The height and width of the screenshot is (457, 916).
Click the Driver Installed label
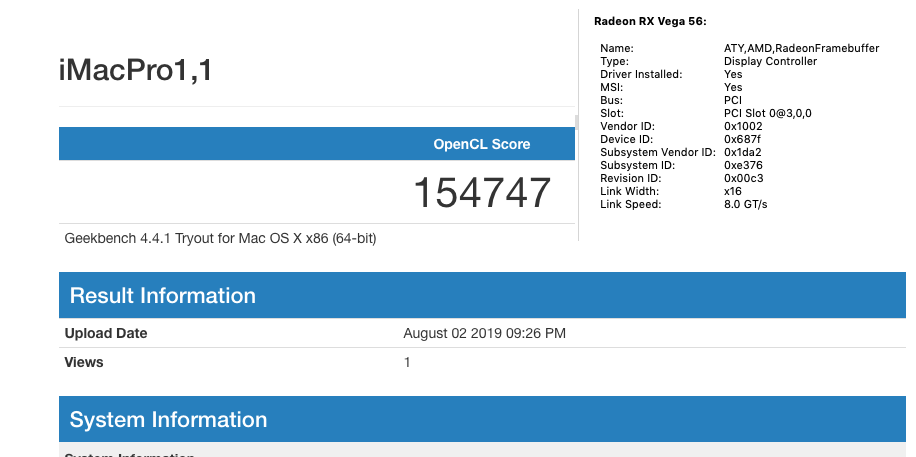[x=641, y=74]
